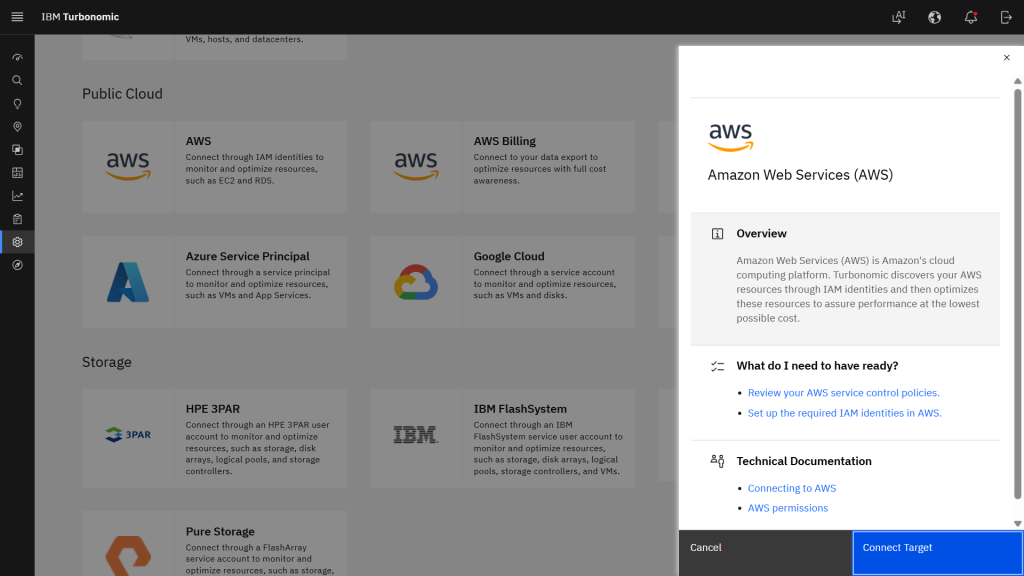Open the Insights lightbulb icon in sidebar
The image size is (1024, 576).
(16, 103)
